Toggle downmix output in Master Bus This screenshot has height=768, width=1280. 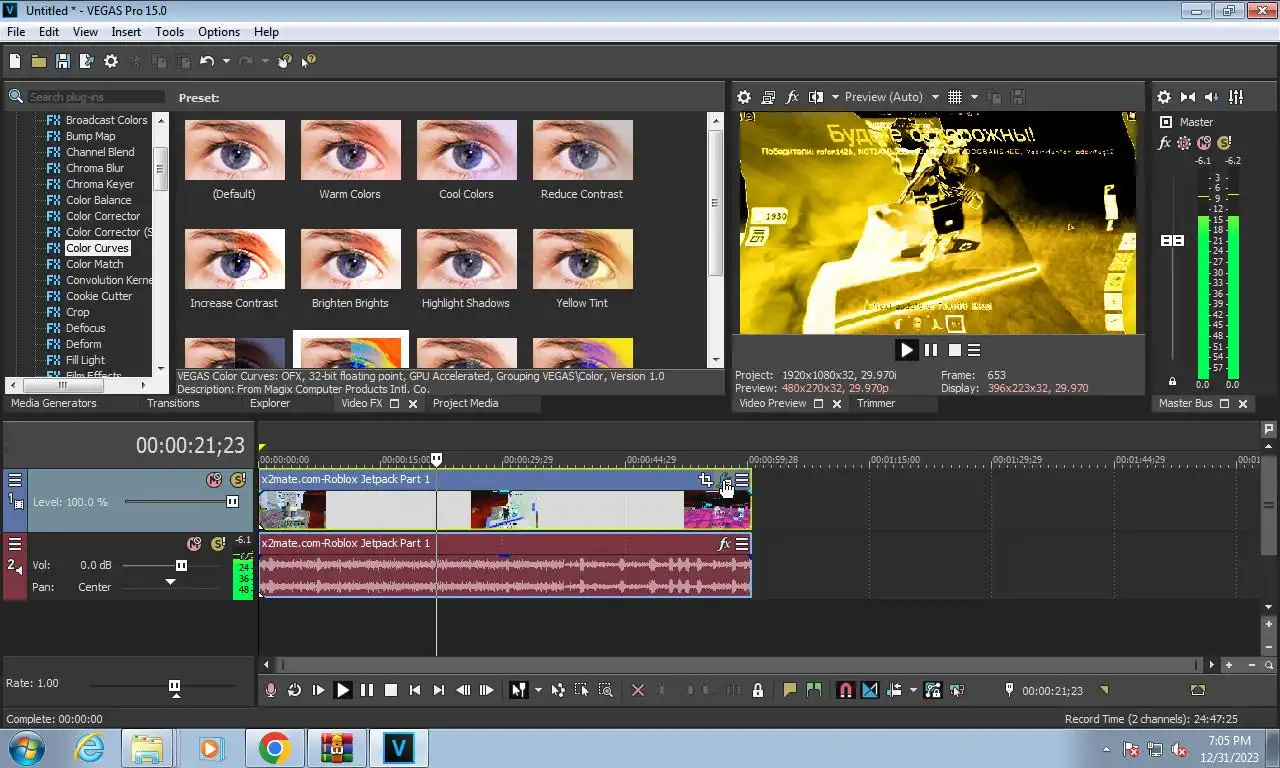(1188, 97)
